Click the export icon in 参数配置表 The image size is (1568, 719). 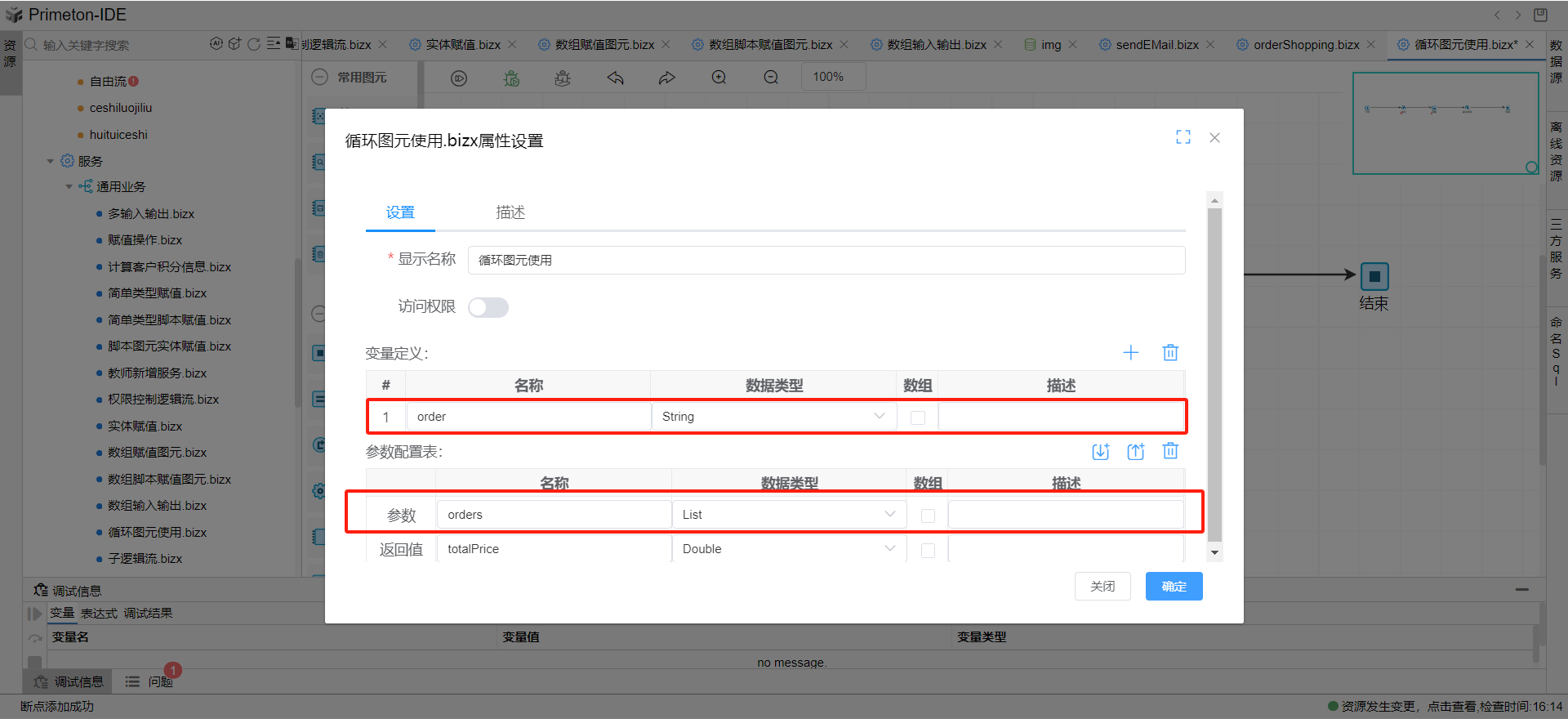click(1135, 452)
